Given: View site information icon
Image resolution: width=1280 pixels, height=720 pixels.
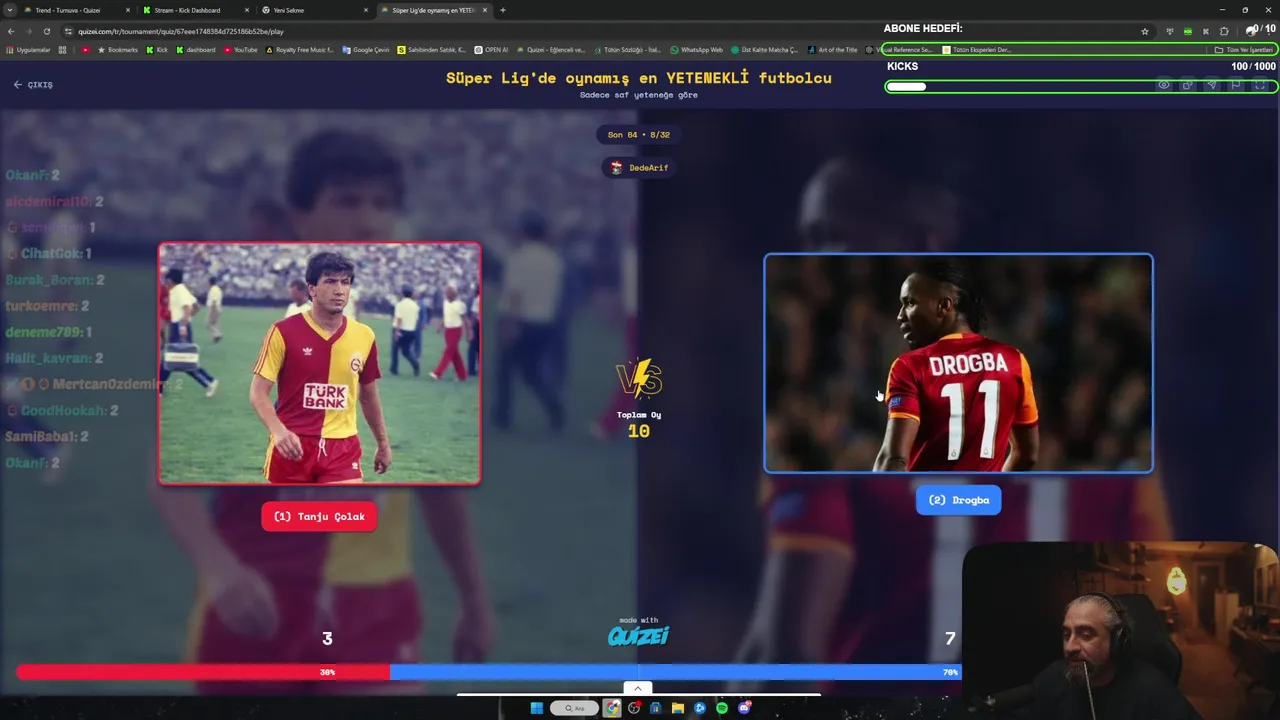Looking at the screenshot, I should point(68,31).
